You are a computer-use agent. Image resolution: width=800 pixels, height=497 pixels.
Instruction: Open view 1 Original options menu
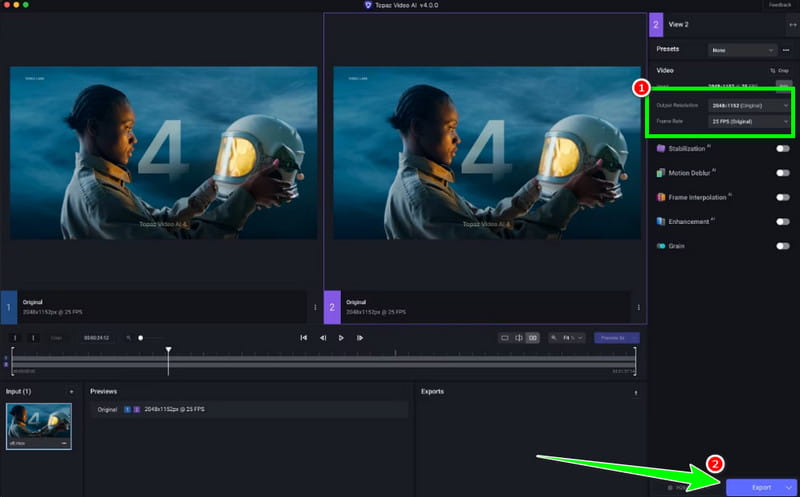click(315, 307)
